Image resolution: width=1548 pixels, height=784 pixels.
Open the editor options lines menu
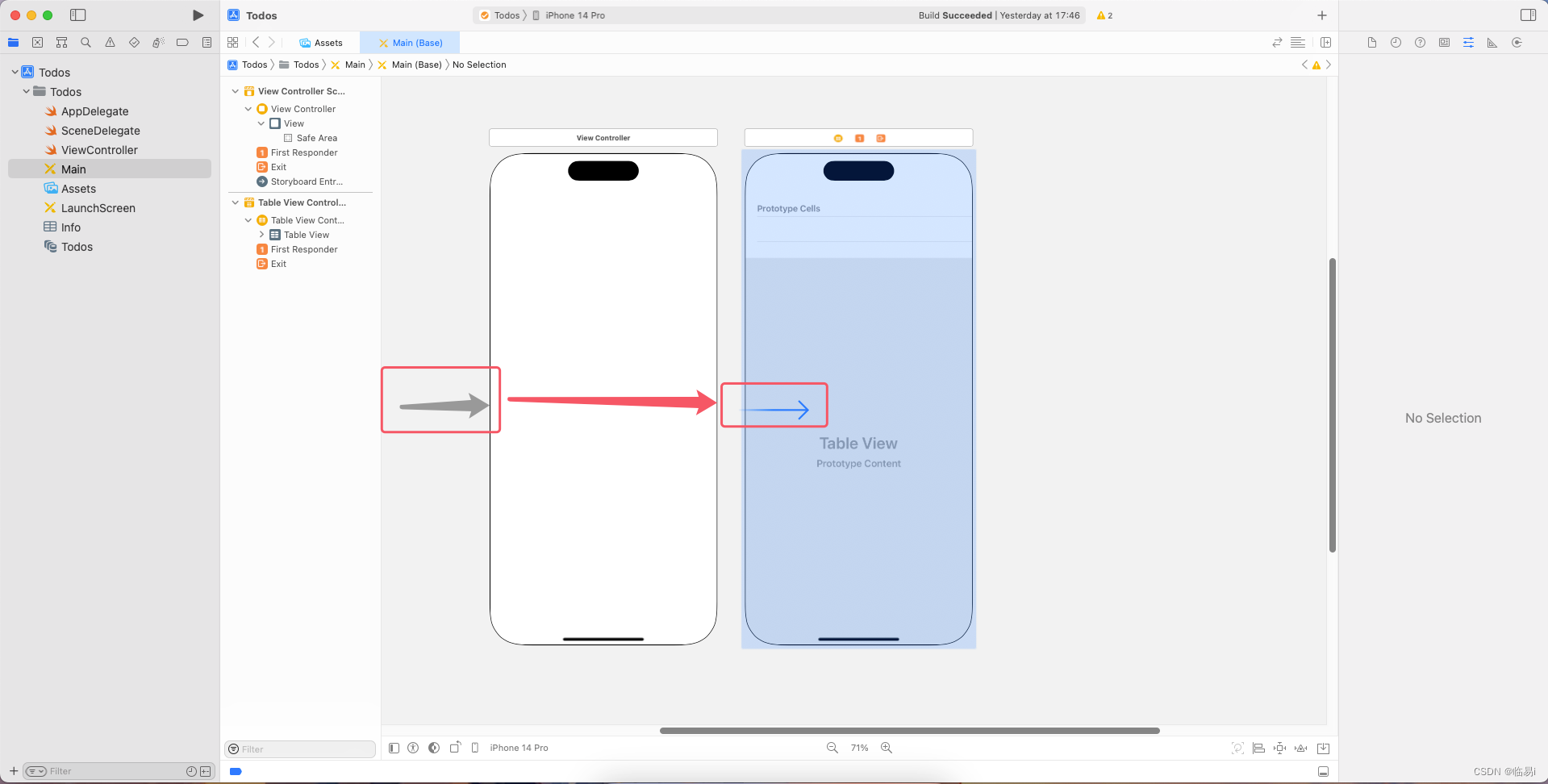[1298, 43]
